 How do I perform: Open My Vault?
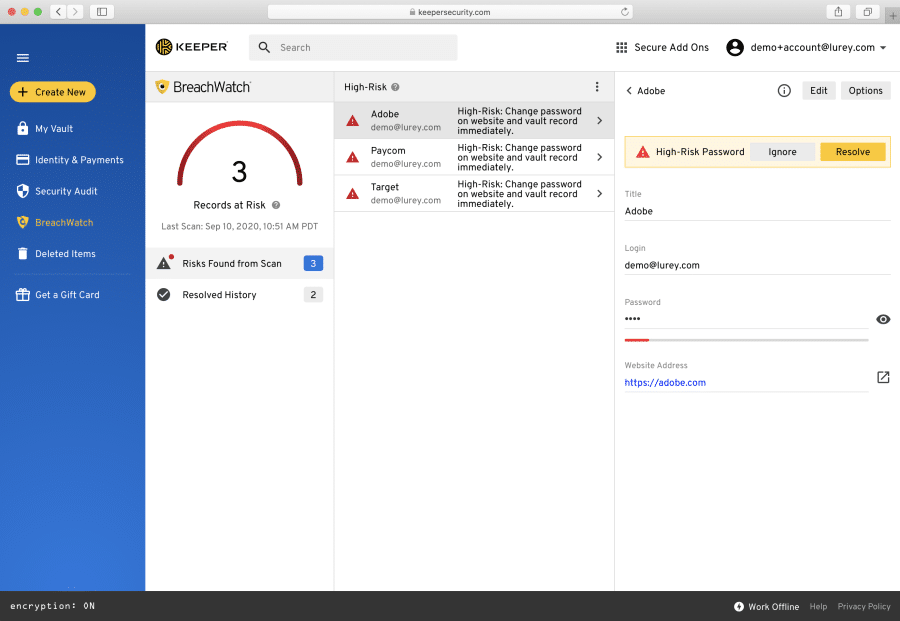point(54,129)
